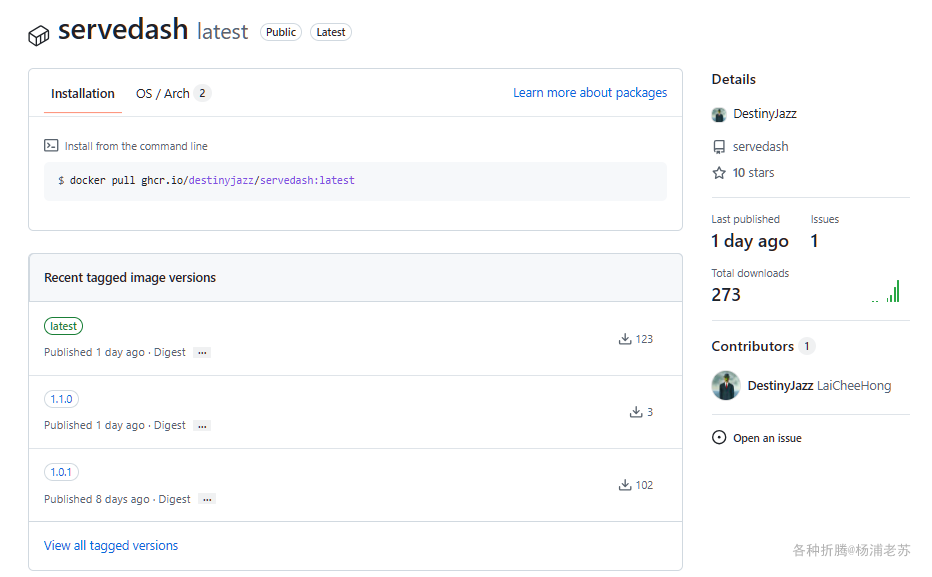Click download icon showing 123 downloads

coord(625,339)
